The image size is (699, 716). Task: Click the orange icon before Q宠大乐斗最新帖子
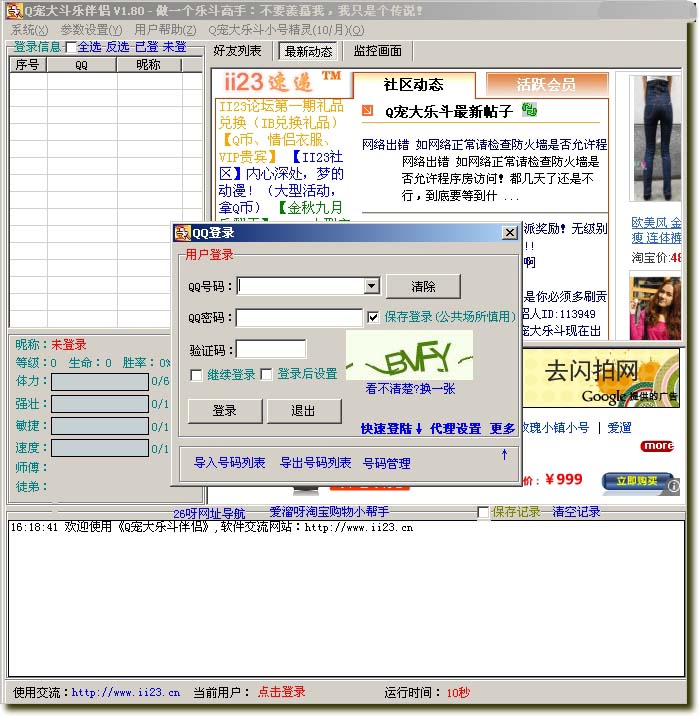pyautogui.click(x=369, y=111)
